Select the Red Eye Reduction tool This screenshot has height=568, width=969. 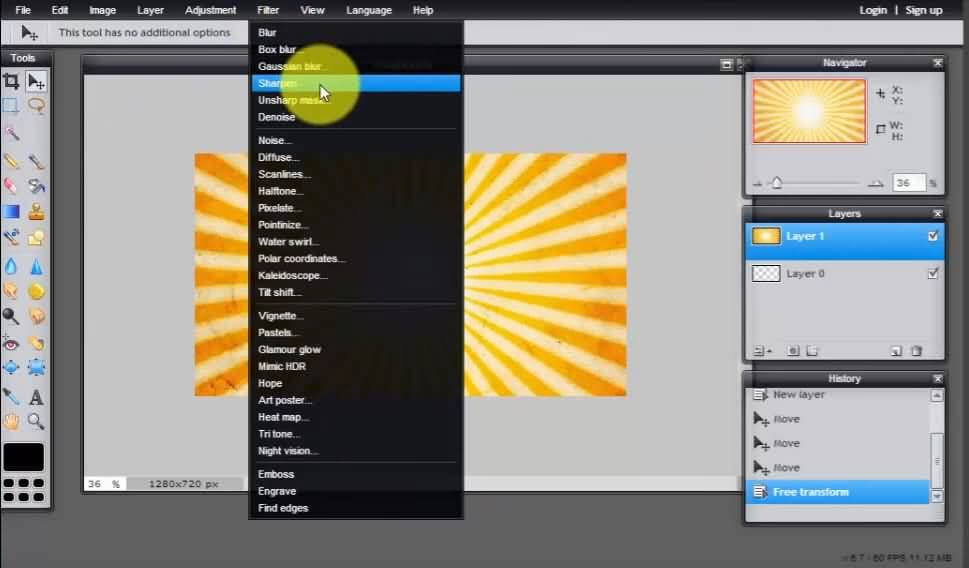11,343
